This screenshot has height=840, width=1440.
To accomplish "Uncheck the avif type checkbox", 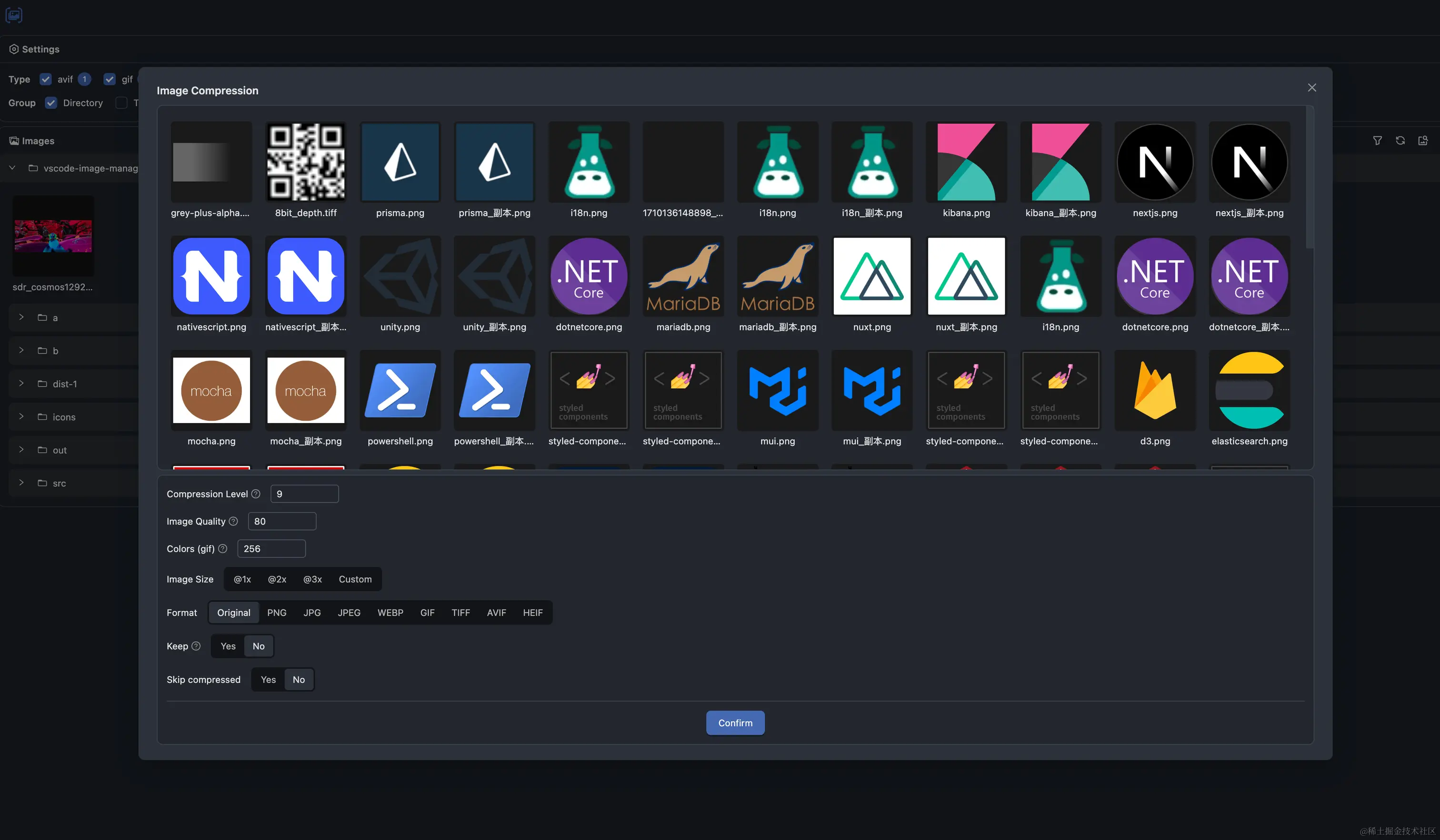I will pos(46,79).
